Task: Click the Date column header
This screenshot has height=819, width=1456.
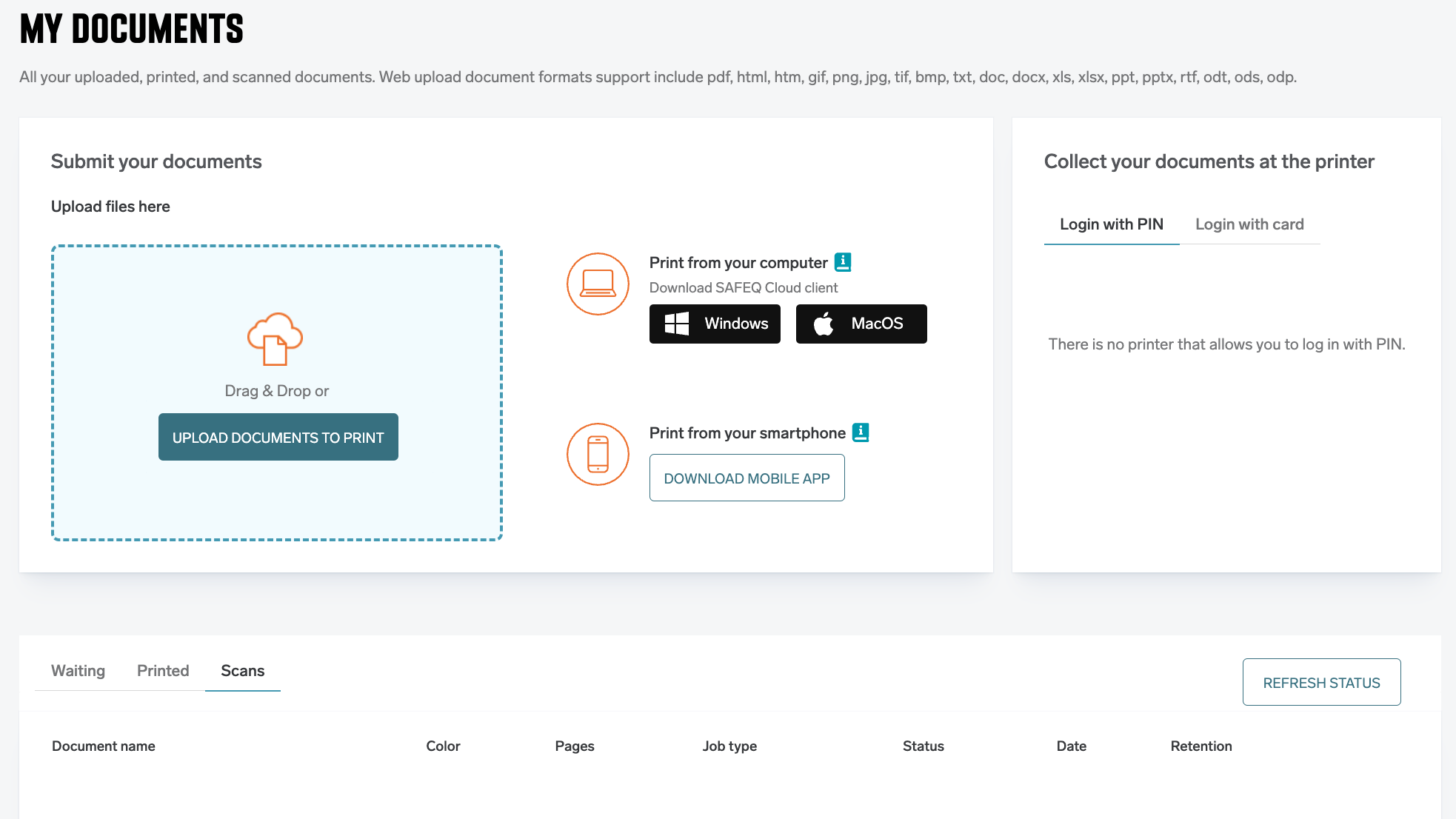Action: [1071, 746]
